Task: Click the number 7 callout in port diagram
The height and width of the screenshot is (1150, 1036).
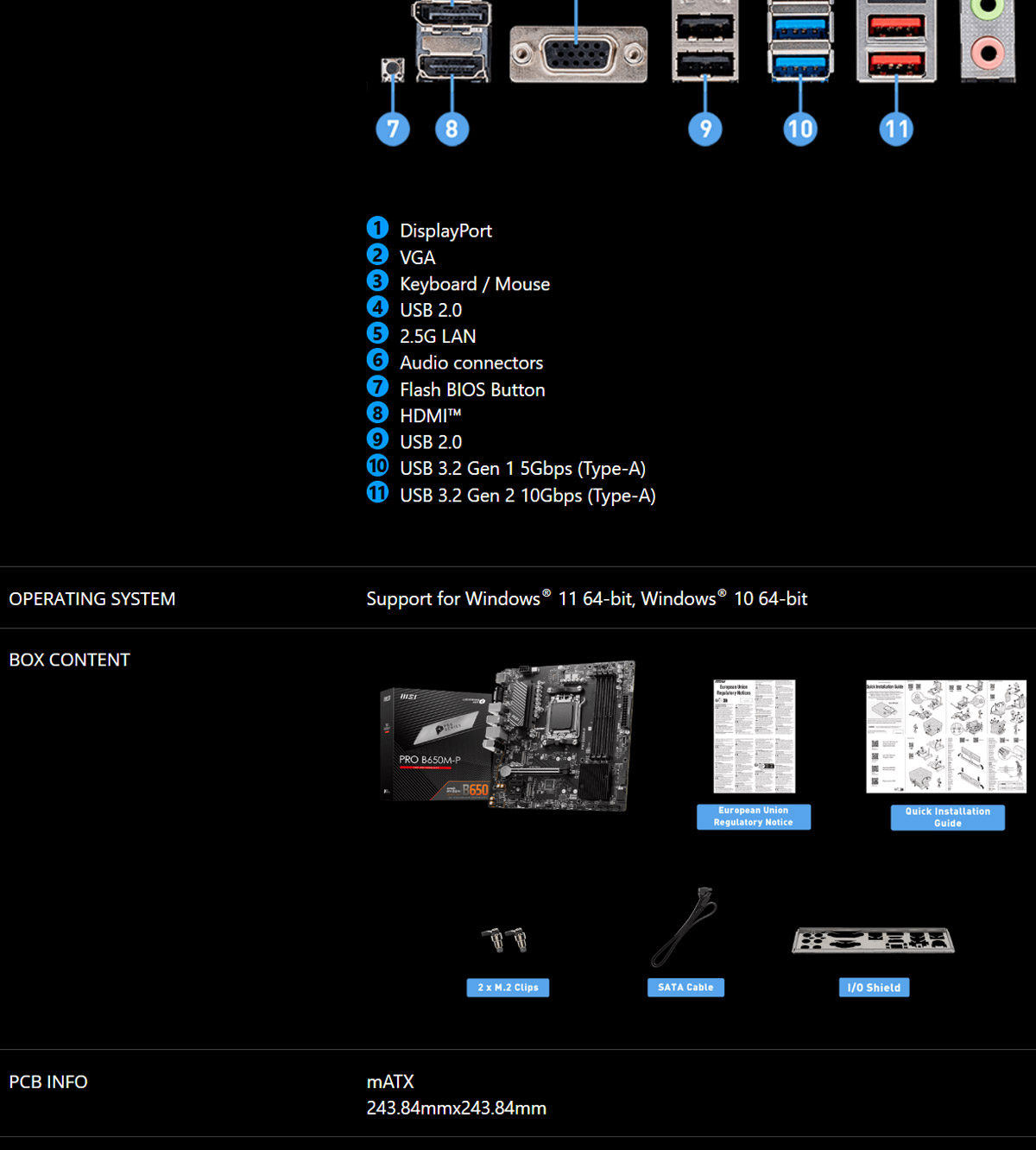Action: tap(393, 130)
